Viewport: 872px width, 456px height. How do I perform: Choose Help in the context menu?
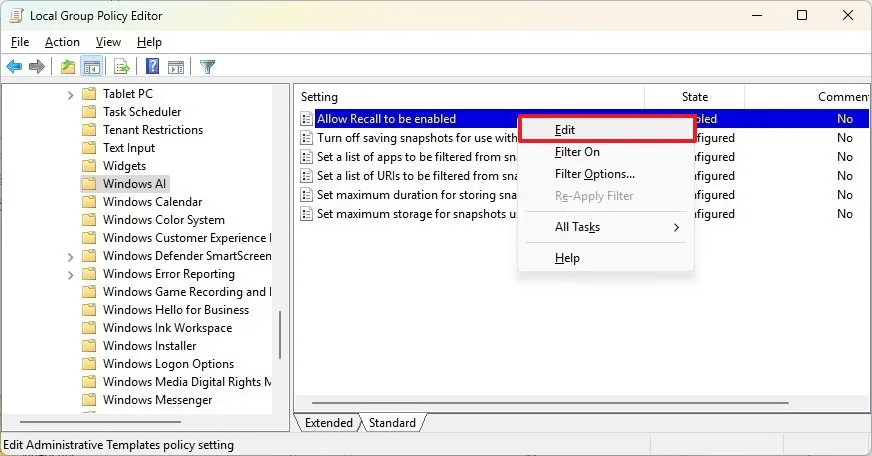tap(606, 257)
